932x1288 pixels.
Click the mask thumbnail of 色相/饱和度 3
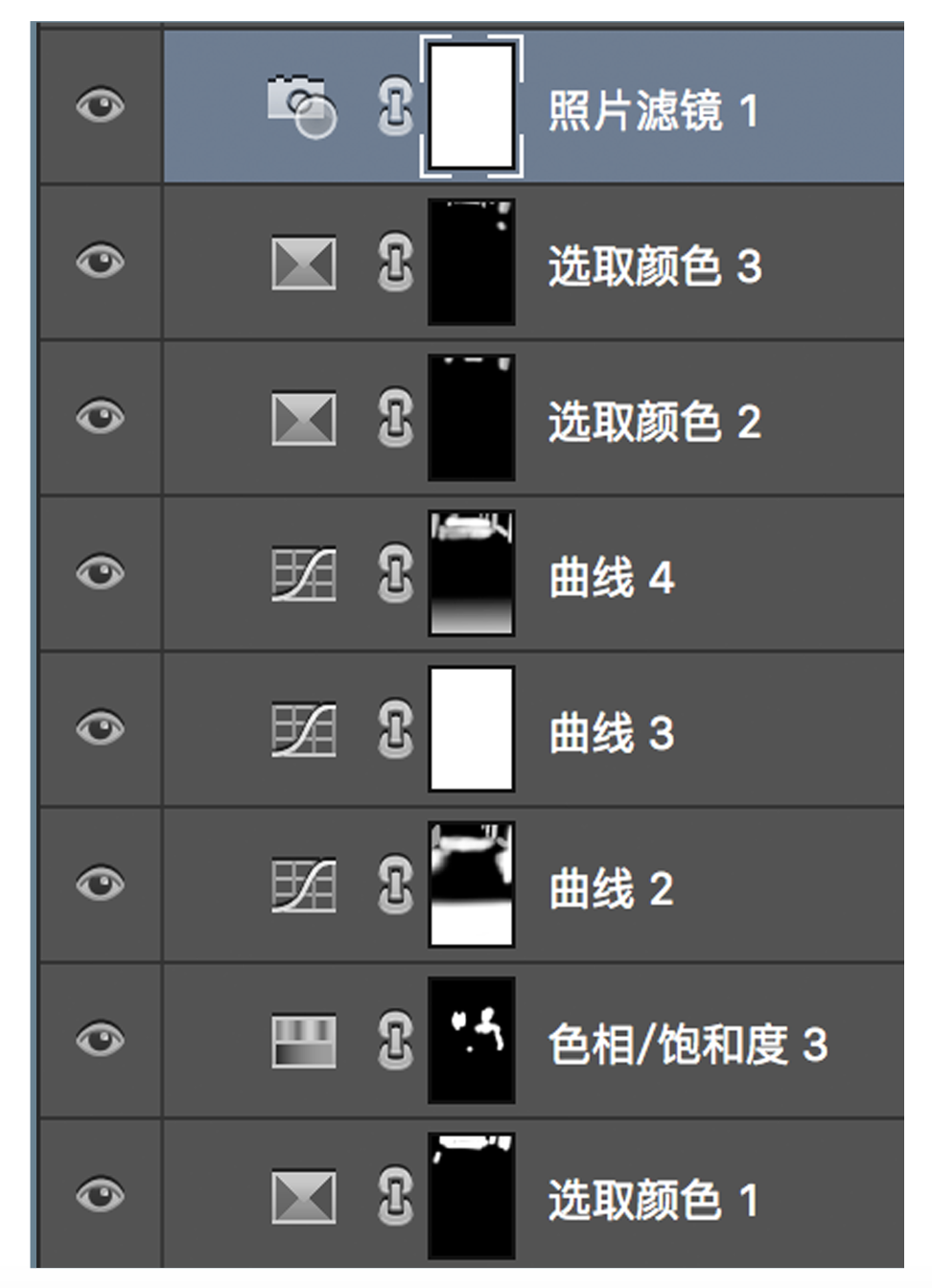471,1041
